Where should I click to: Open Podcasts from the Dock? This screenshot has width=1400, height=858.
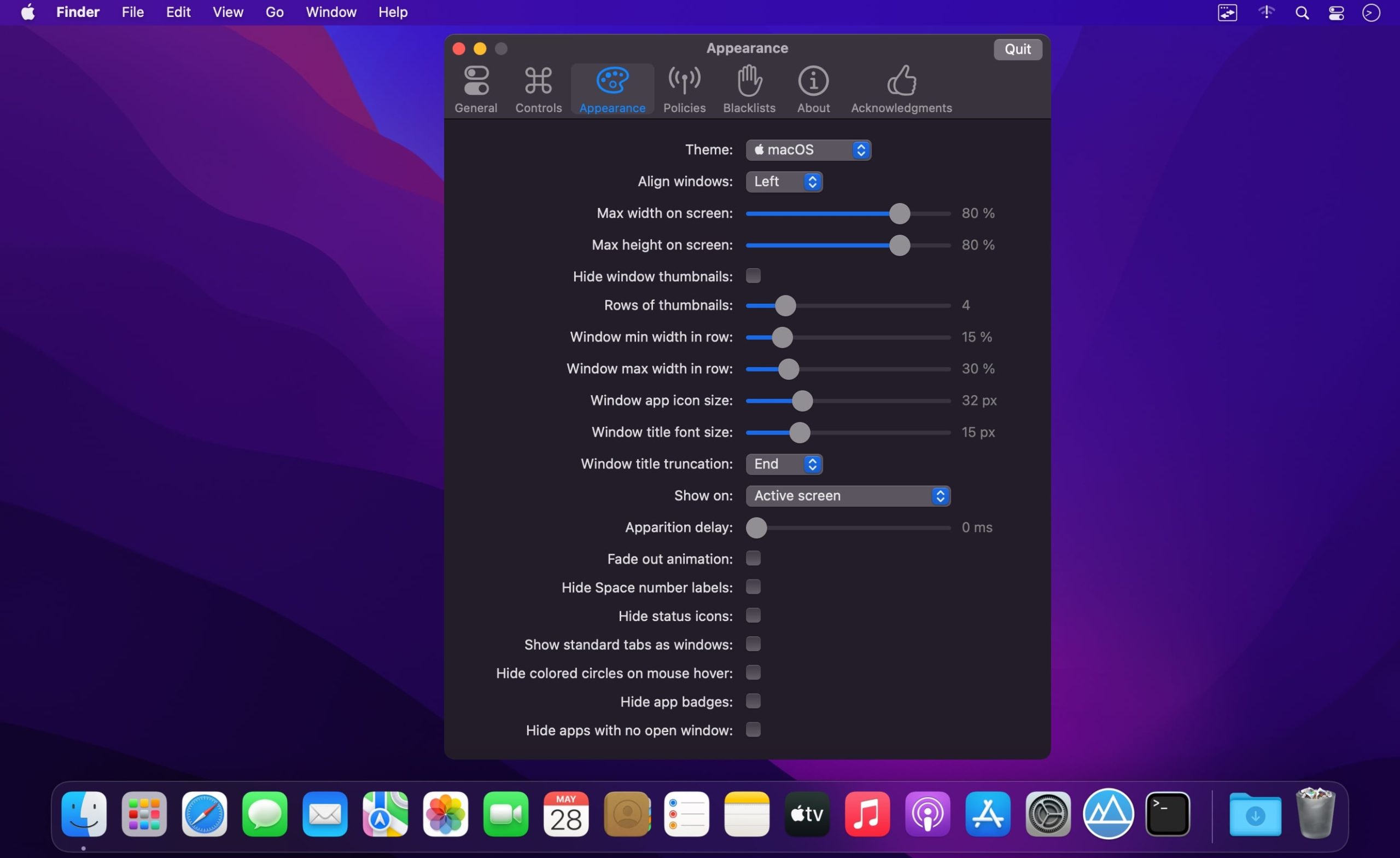pos(927,814)
